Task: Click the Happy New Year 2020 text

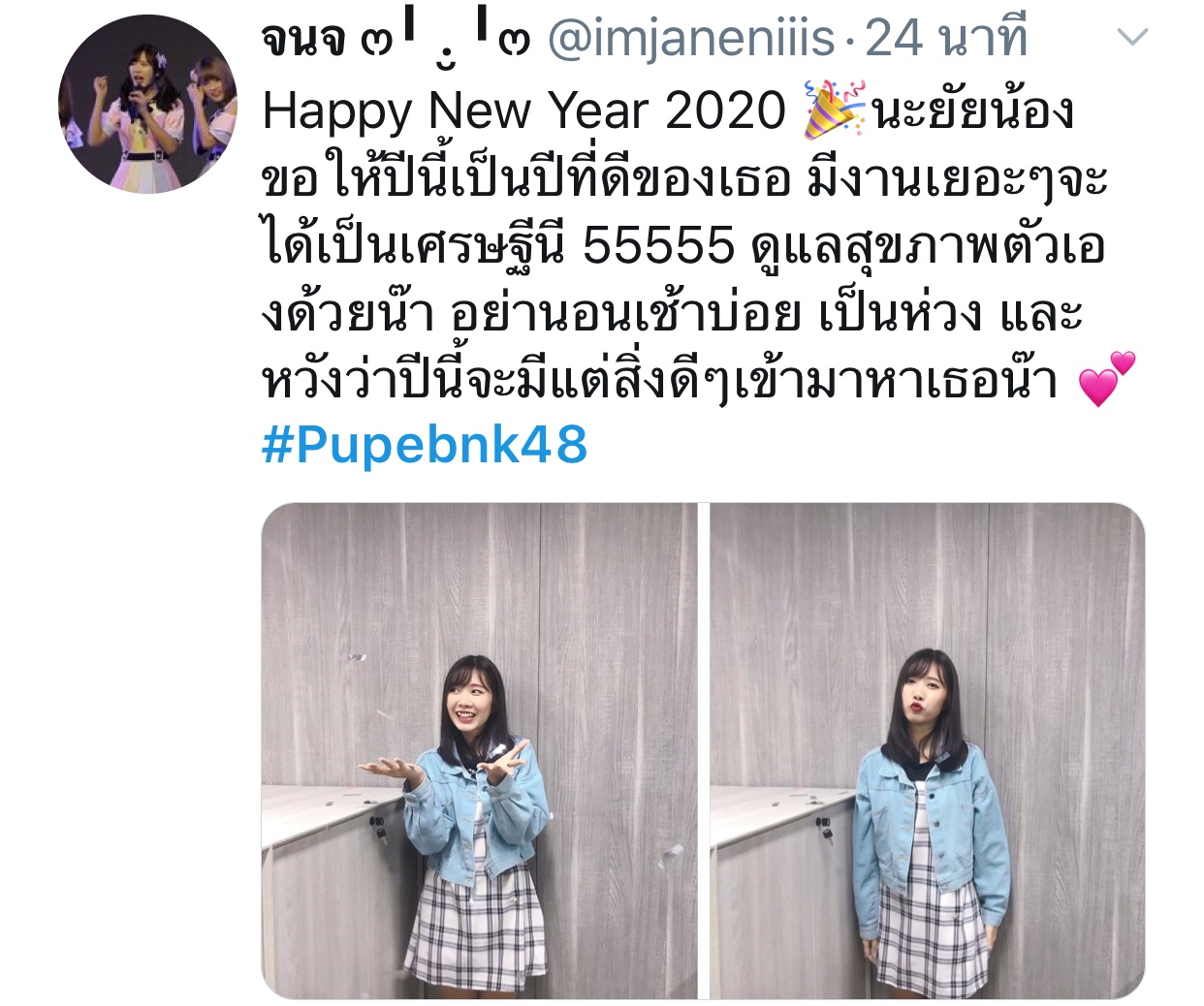Action: [523, 111]
